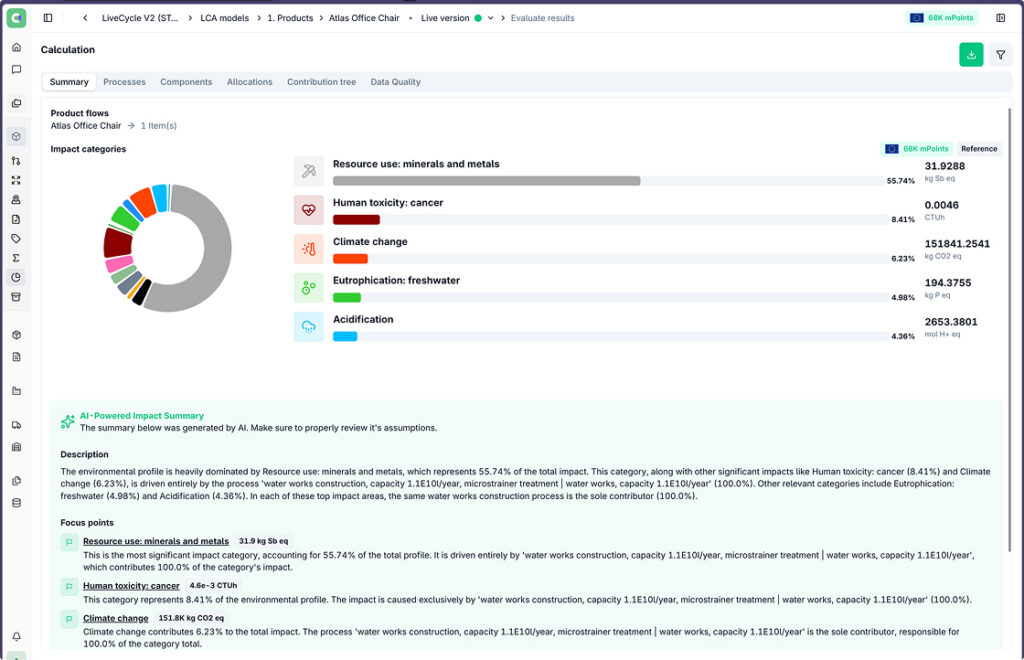Image resolution: width=1024 pixels, height=660 pixels.
Task: Switch to the Contribution tree tab
Action: point(321,82)
